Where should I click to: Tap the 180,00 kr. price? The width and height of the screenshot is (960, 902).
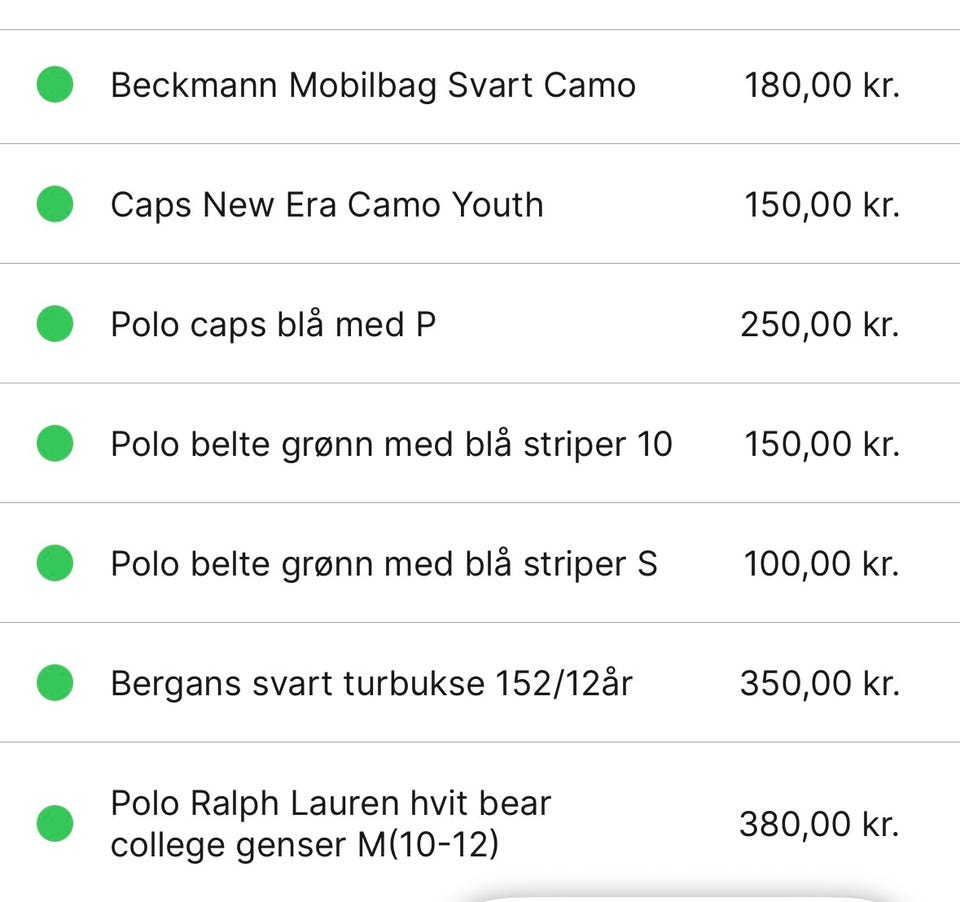[822, 85]
